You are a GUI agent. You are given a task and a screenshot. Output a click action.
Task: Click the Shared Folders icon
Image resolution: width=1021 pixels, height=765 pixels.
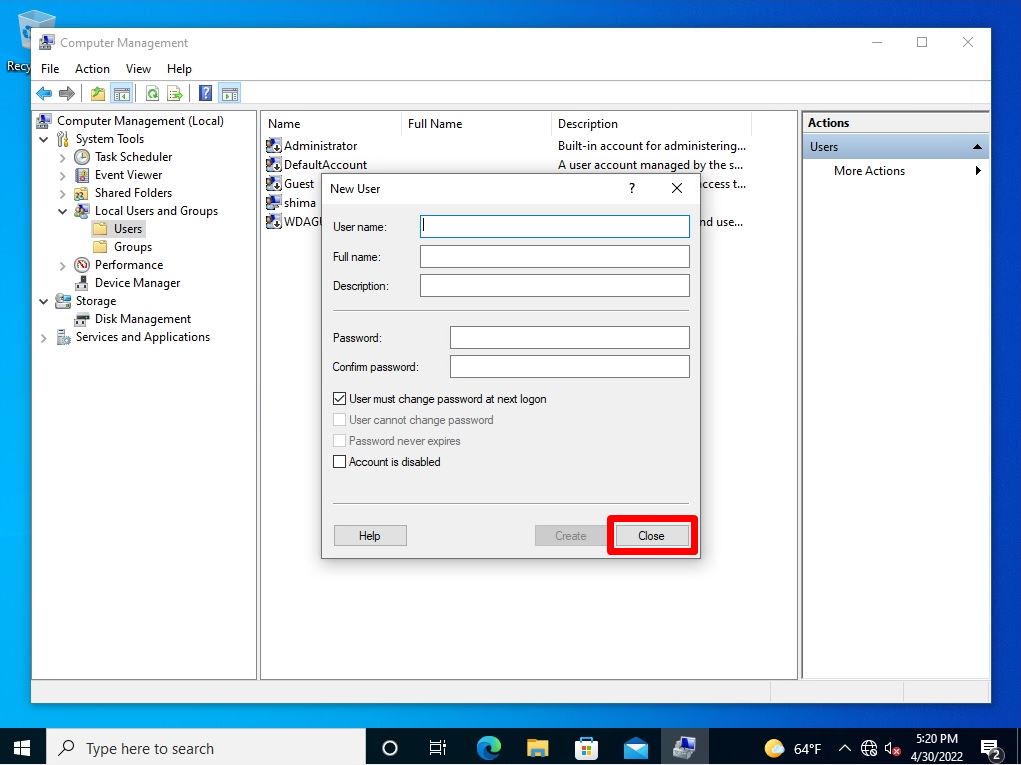coord(81,193)
